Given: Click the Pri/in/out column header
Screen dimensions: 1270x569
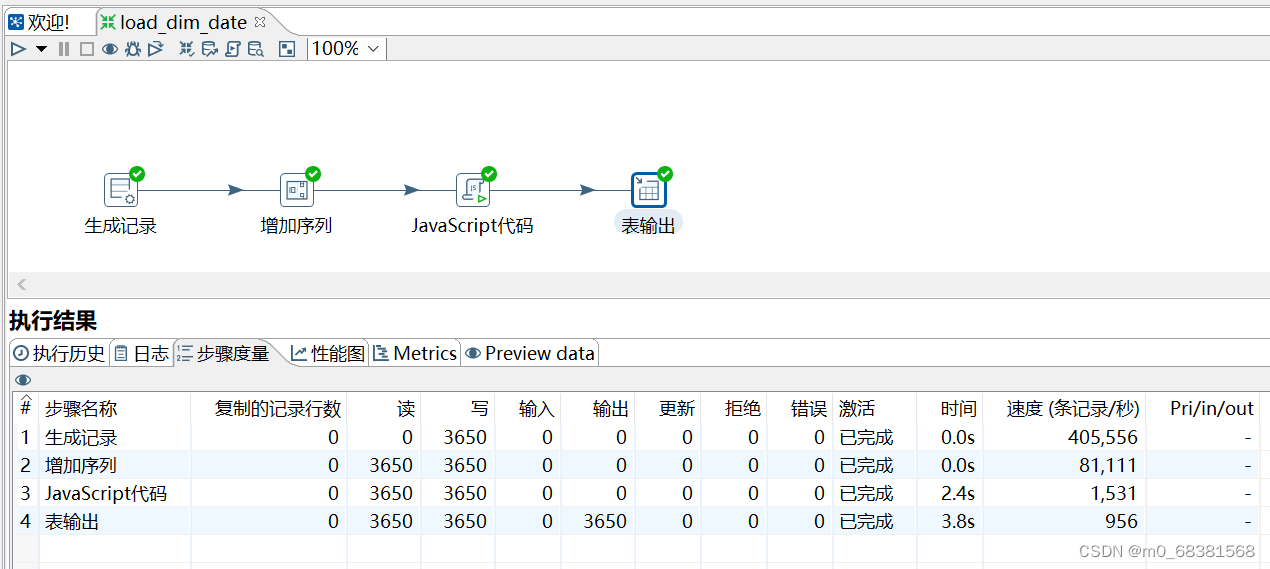Looking at the screenshot, I should click(x=1201, y=409).
